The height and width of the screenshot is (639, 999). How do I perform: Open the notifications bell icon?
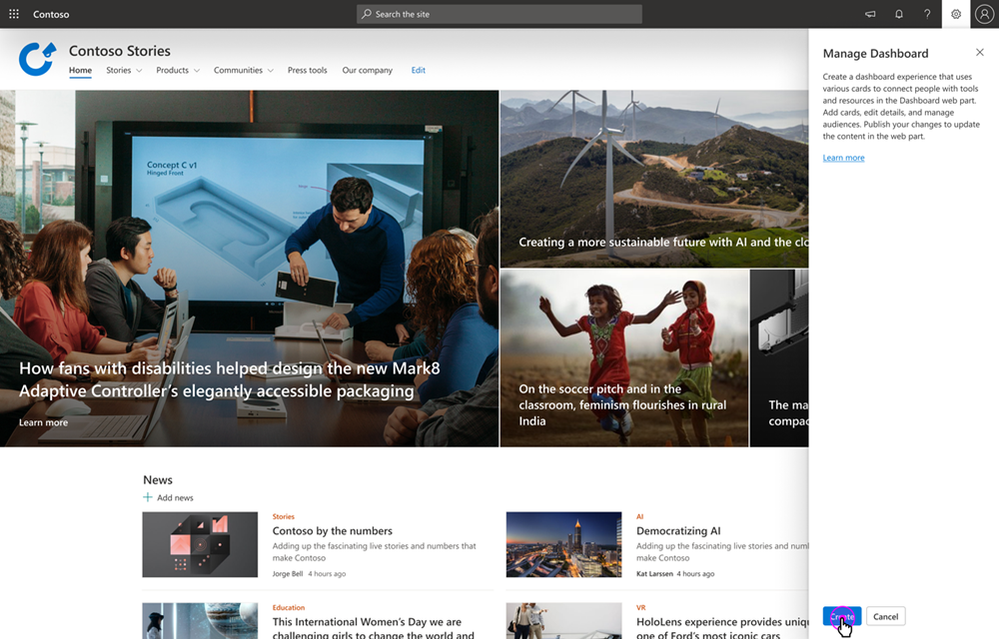898,14
